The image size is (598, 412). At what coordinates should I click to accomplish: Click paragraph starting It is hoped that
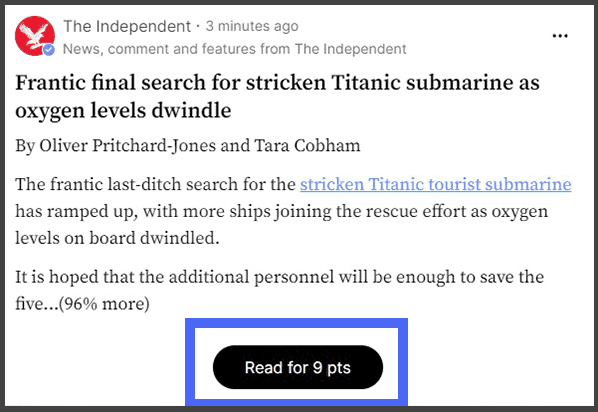tap(280, 290)
